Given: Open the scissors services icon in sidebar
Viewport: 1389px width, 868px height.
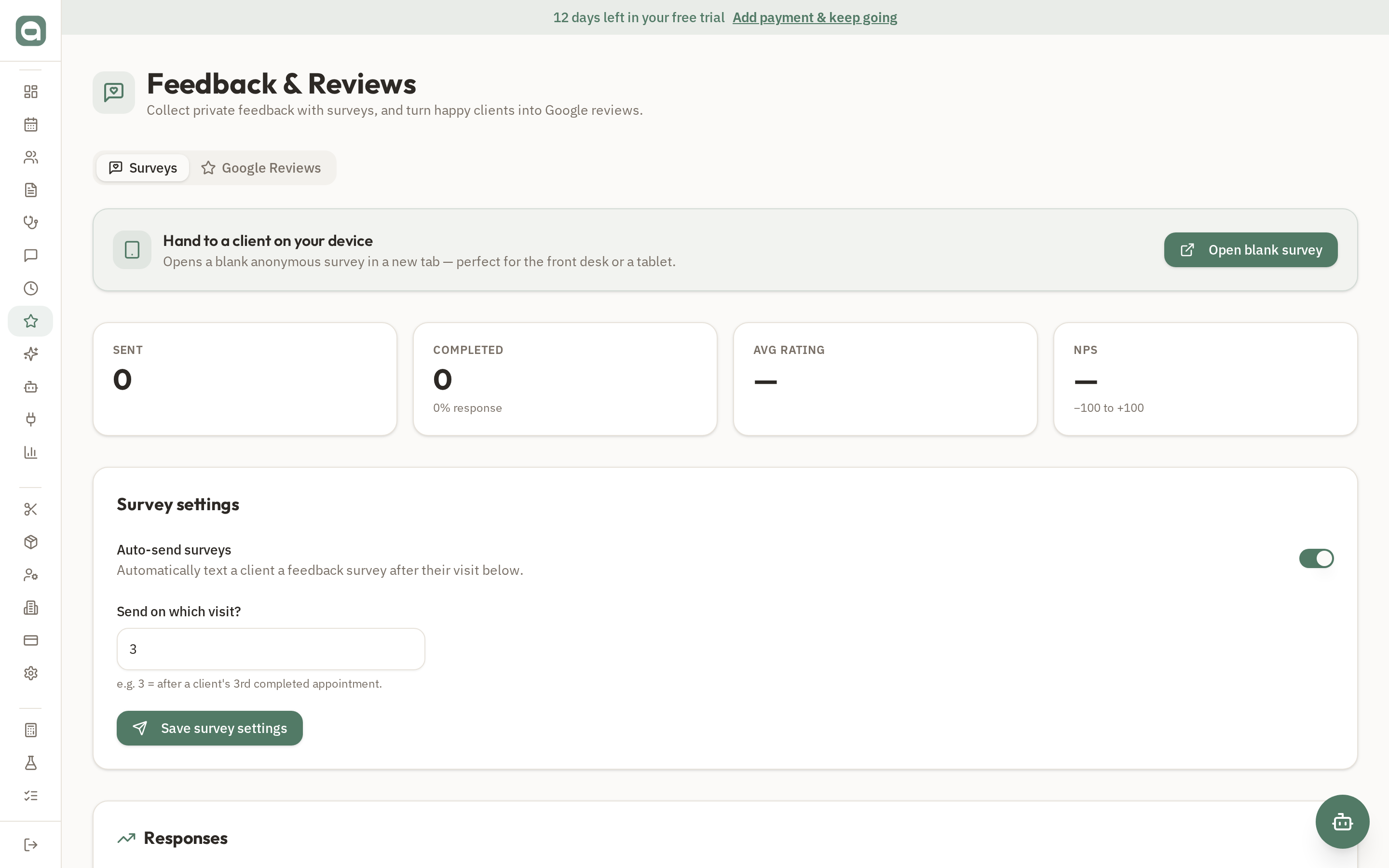Looking at the screenshot, I should click(x=30, y=509).
